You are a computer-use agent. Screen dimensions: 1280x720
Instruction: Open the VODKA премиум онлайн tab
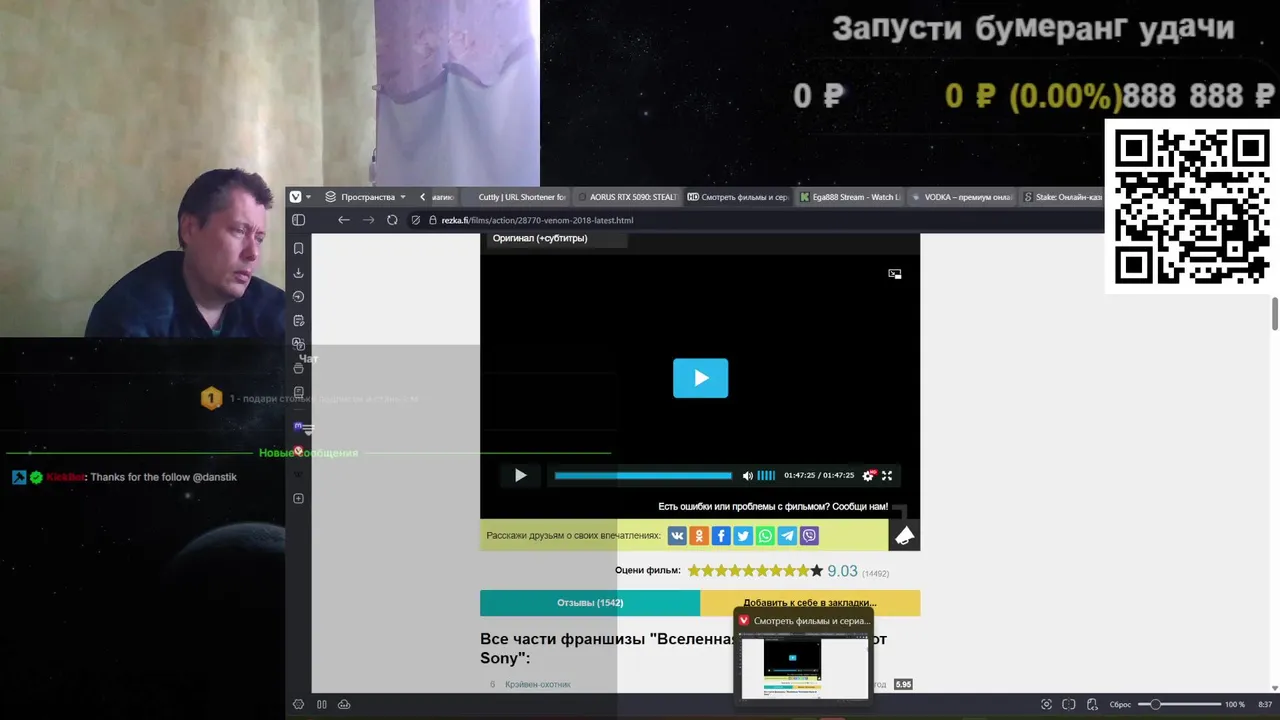(x=962, y=197)
